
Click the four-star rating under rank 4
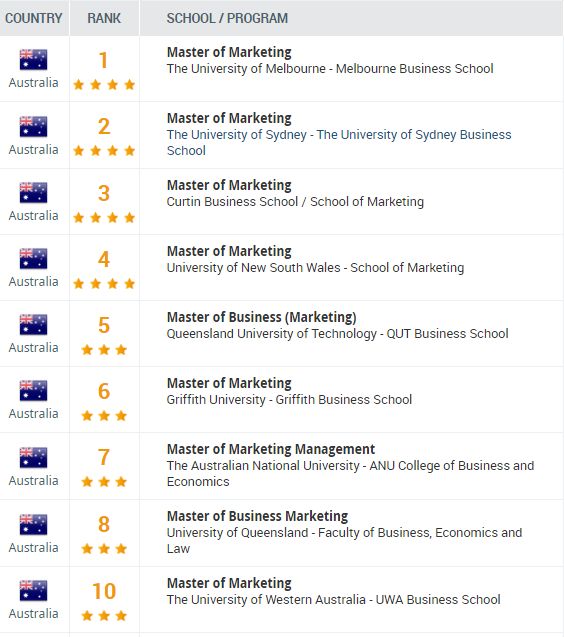click(104, 283)
